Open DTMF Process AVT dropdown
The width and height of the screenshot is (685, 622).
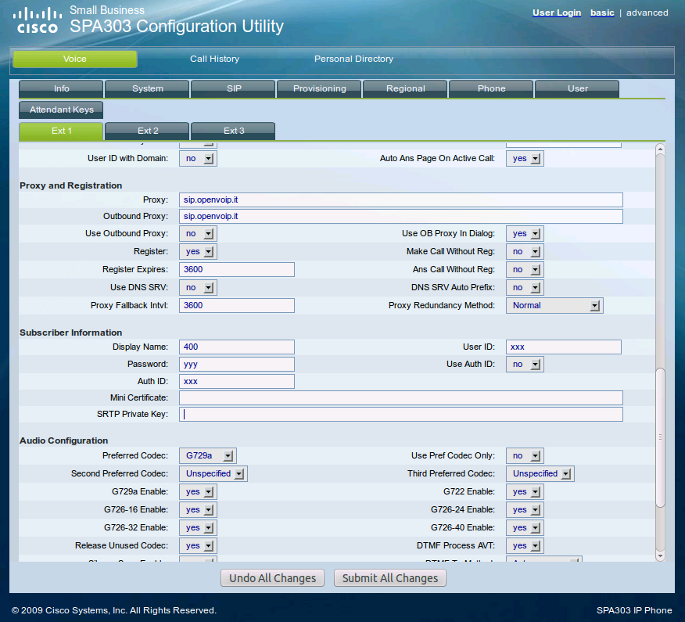click(x=525, y=546)
